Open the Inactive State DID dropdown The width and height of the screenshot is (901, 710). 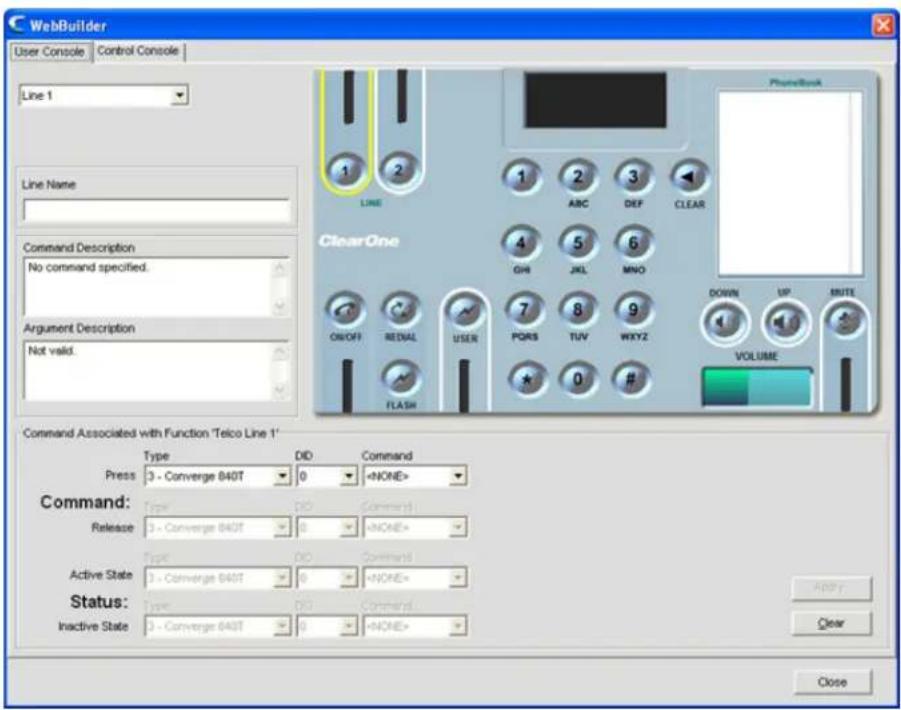348,626
